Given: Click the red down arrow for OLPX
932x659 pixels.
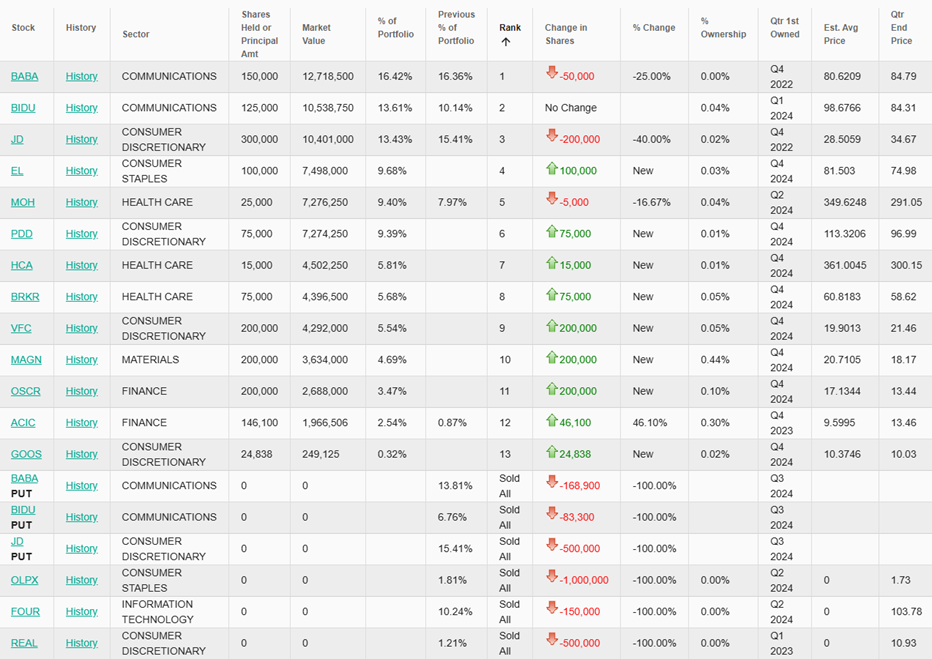Looking at the screenshot, I should coord(551,577).
